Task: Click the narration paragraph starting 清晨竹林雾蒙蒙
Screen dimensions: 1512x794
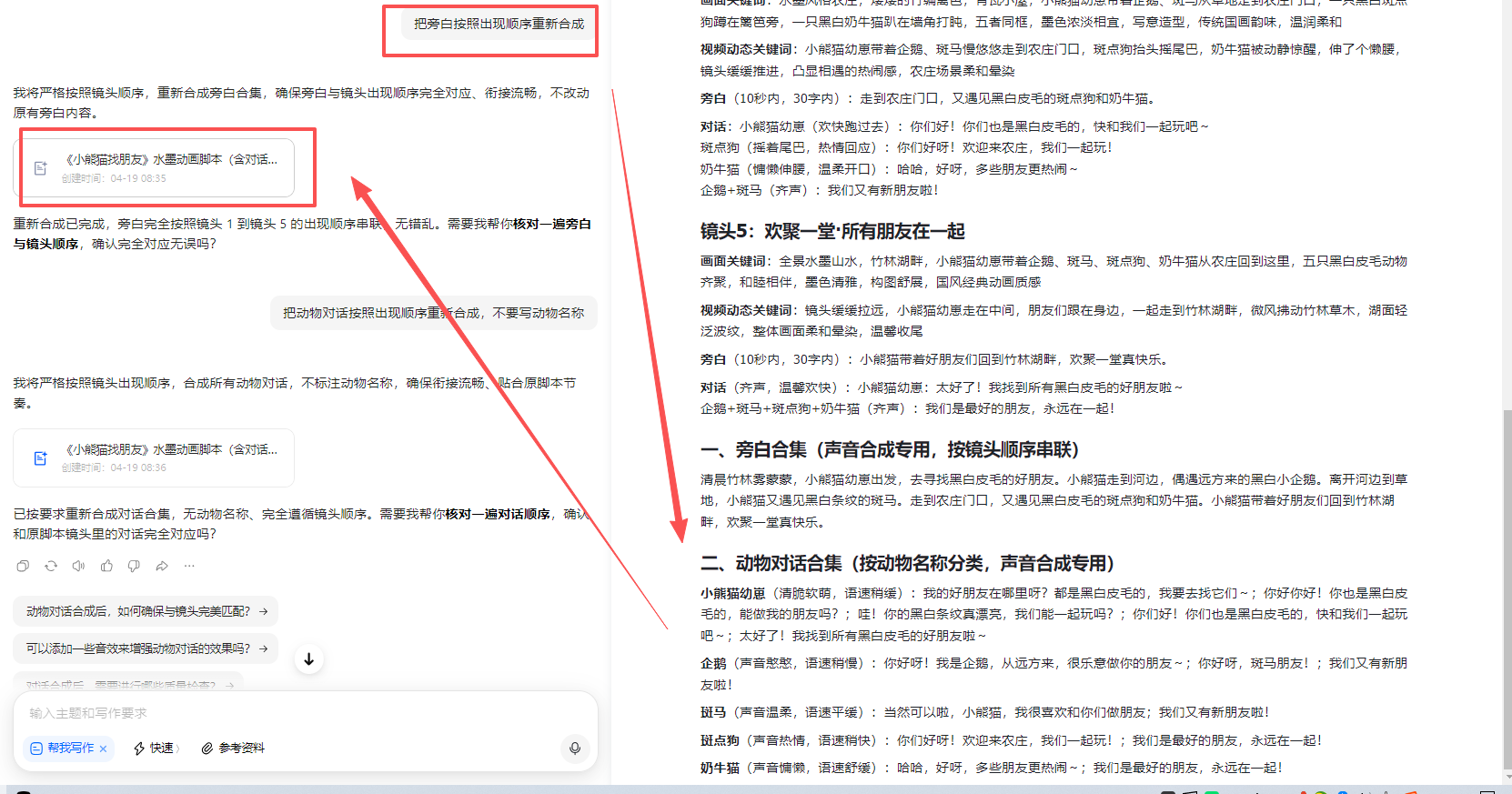Action: 1053,500
